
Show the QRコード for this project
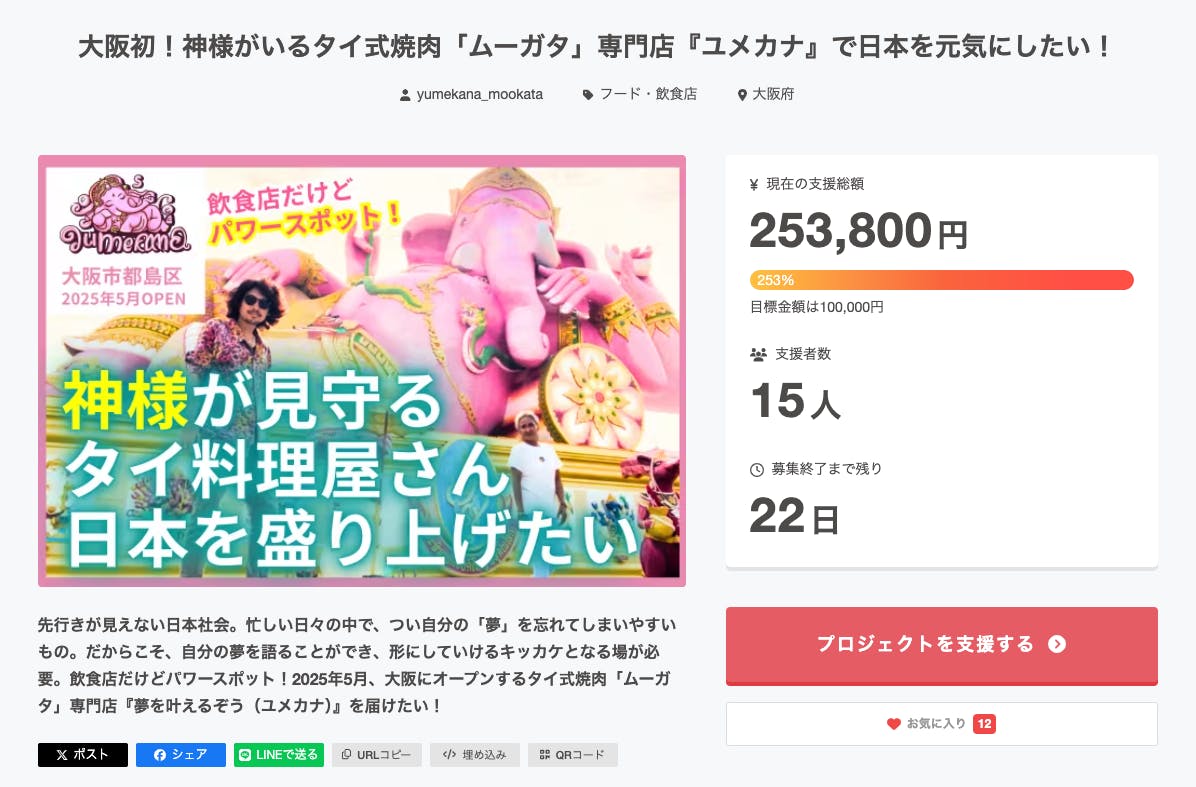coord(573,755)
